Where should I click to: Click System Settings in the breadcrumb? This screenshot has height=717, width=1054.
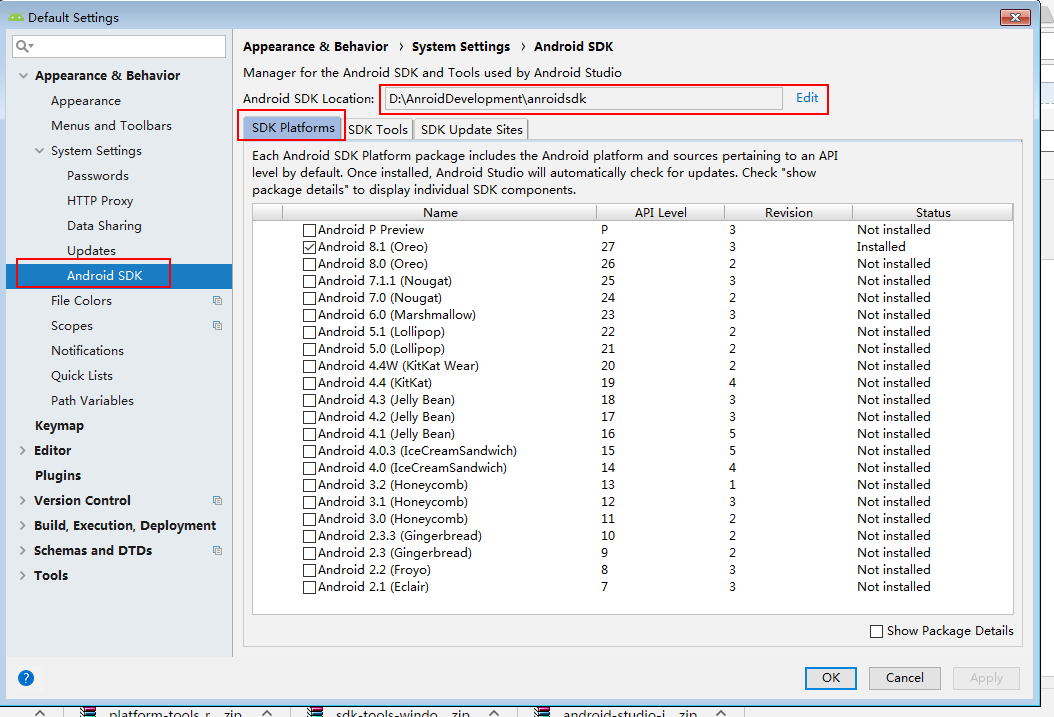coord(460,46)
